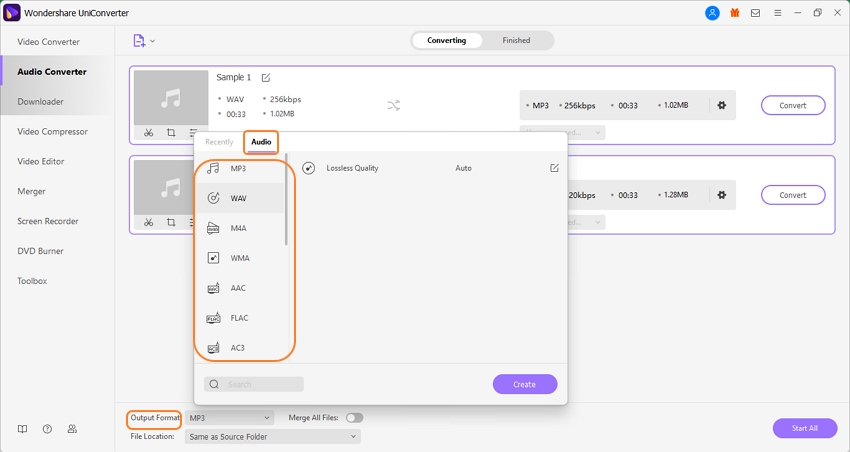
Task: Click the format list scrollbar
Action: [x=287, y=200]
